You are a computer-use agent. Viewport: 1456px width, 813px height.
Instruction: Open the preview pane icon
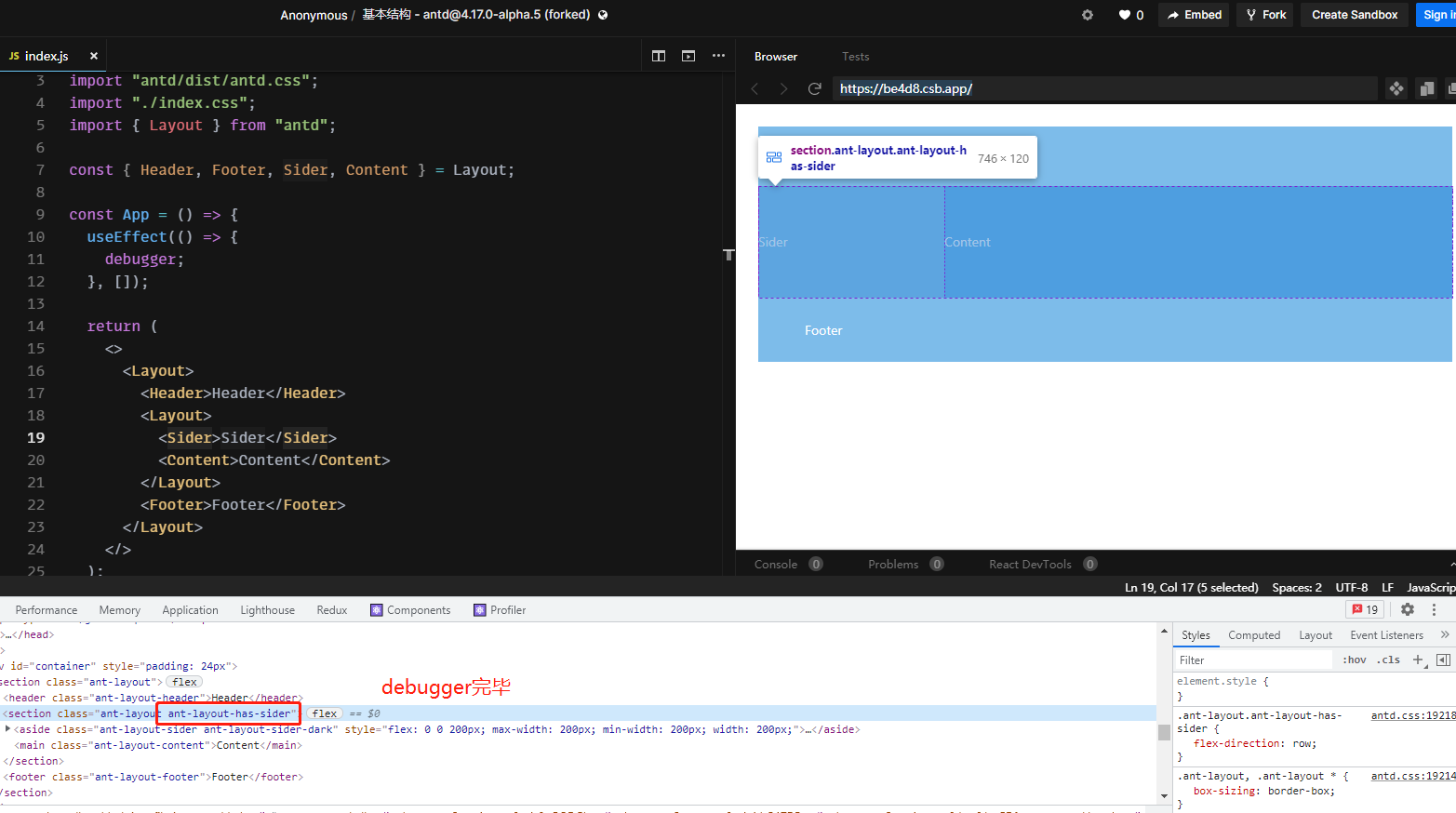[688, 56]
